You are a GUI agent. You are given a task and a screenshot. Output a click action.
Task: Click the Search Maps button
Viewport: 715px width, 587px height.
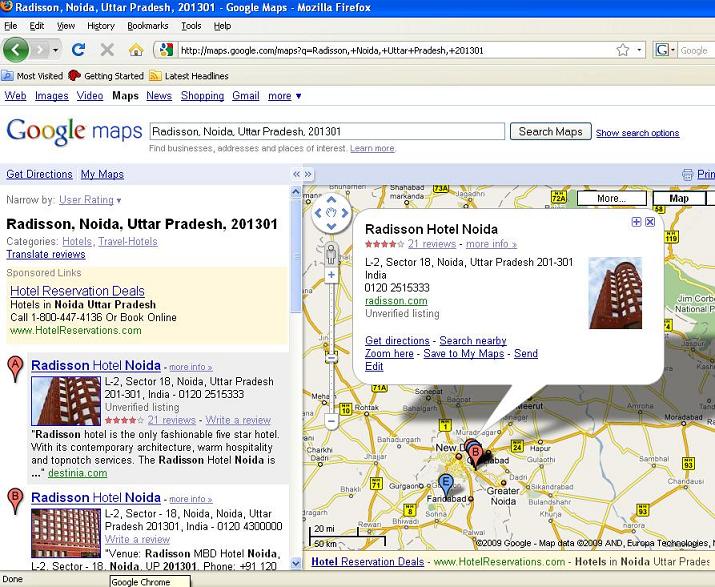(x=550, y=131)
